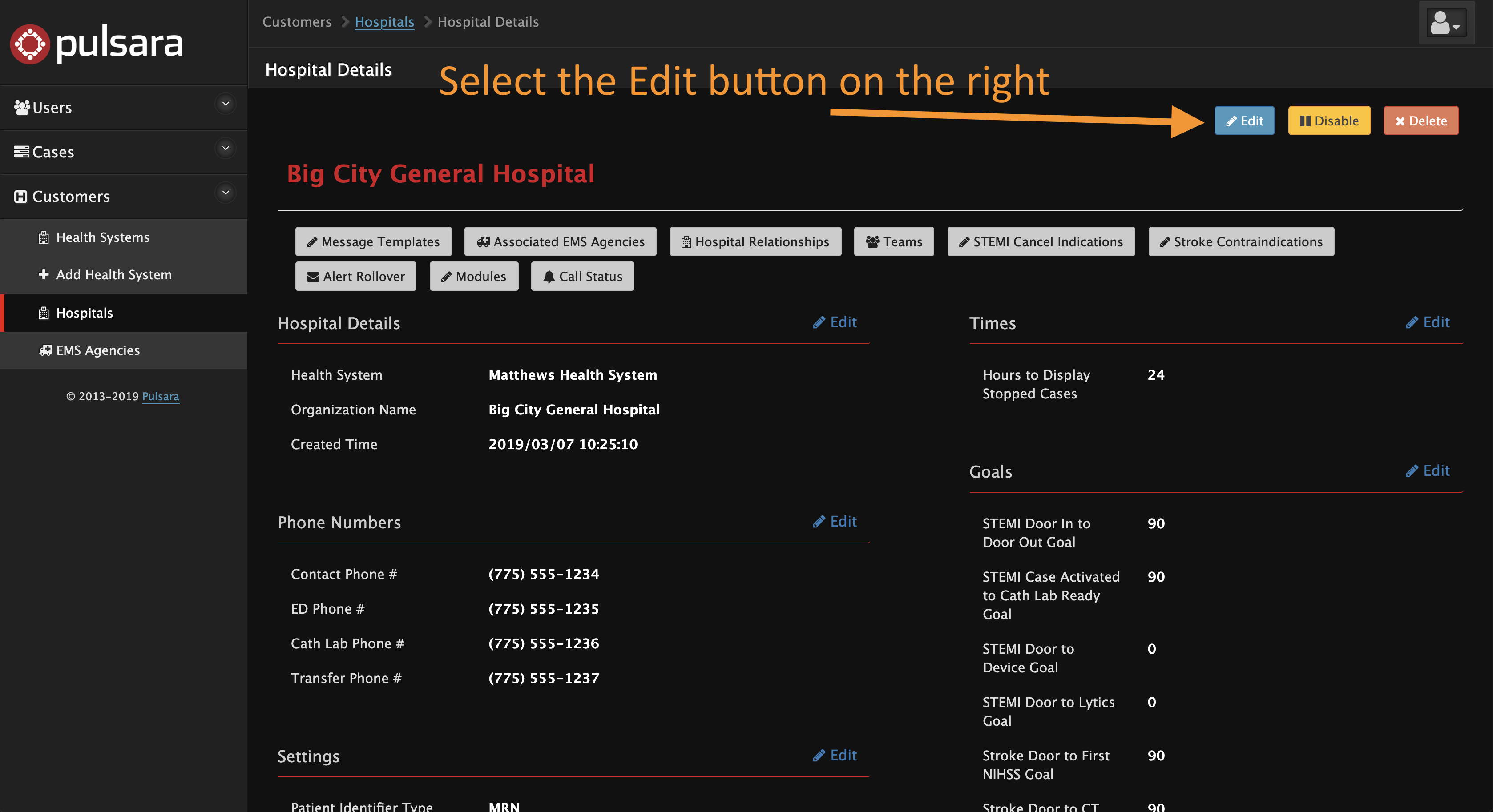Click the STEMI Case Activated to Cath Lab label
The image size is (1493, 812).
(x=1051, y=595)
